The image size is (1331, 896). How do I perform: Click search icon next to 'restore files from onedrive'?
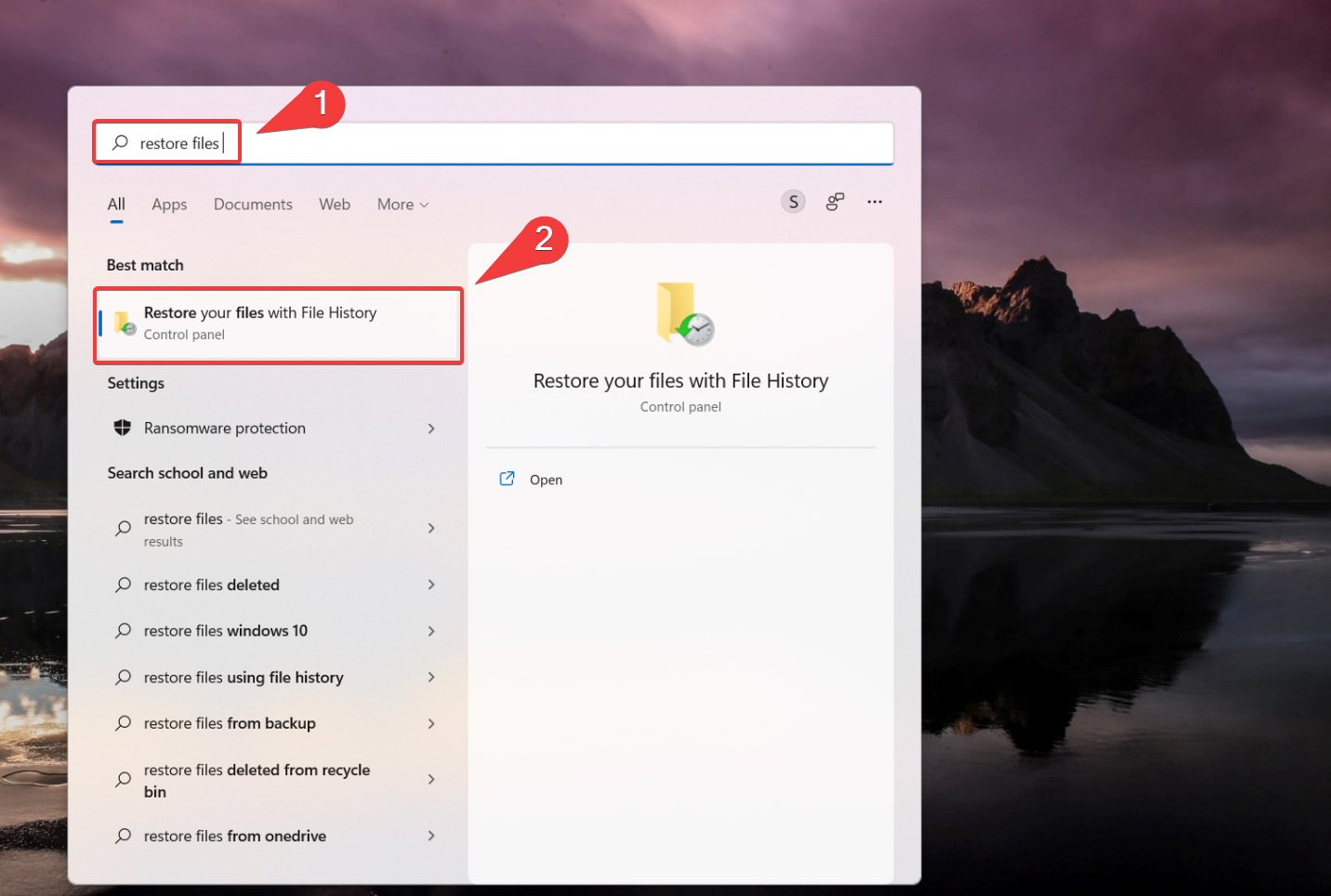point(123,836)
